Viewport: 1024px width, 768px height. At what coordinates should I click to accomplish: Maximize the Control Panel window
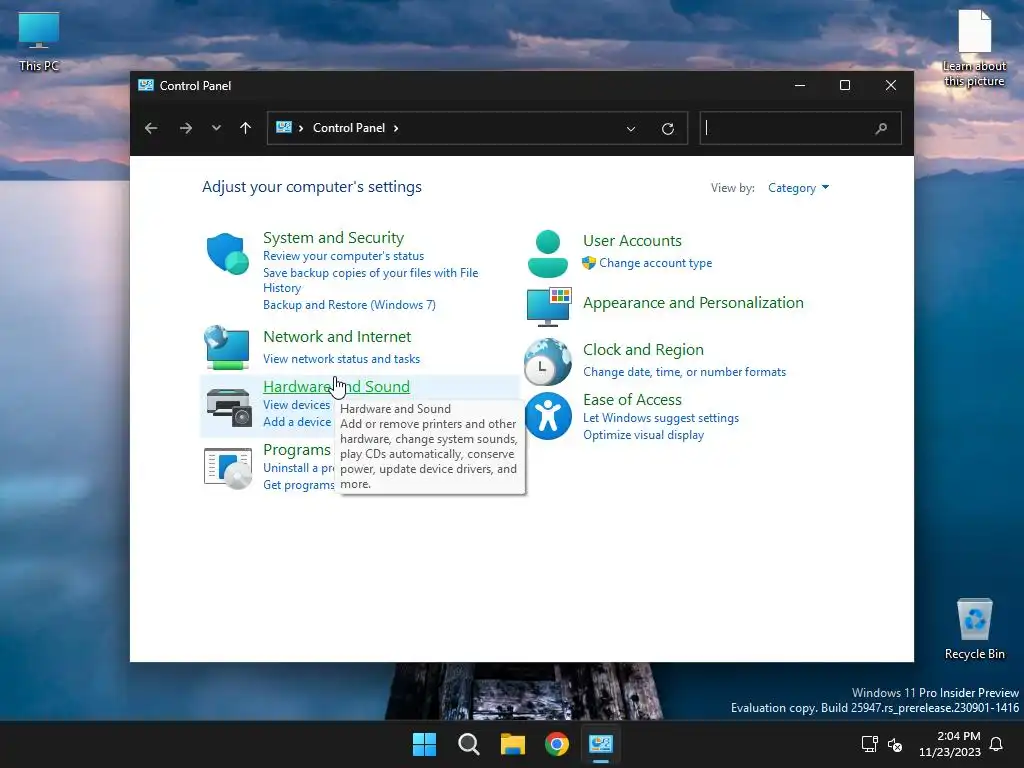845,86
